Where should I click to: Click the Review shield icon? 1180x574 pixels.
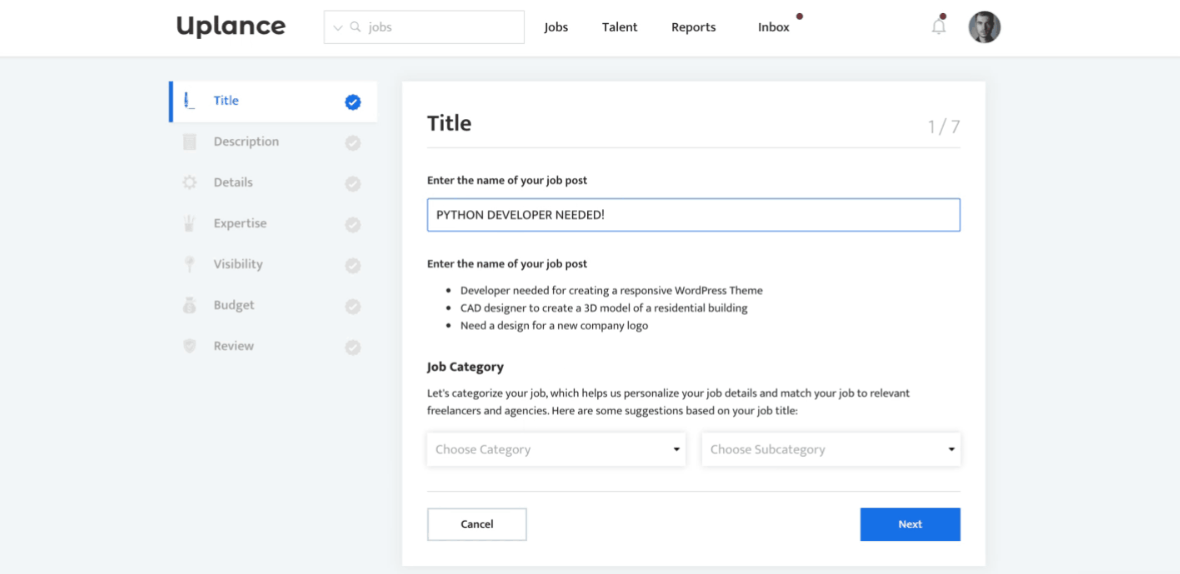(190, 346)
